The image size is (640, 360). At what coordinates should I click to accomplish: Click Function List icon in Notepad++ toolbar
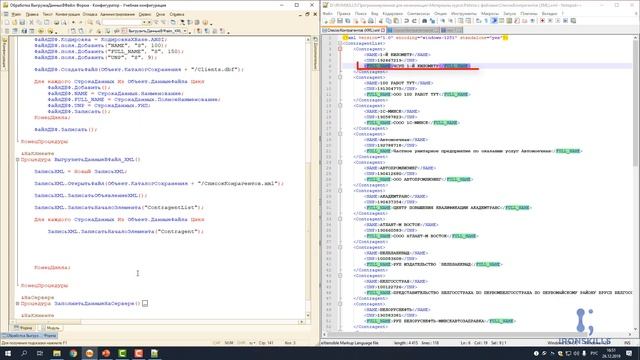[x=517, y=20]
